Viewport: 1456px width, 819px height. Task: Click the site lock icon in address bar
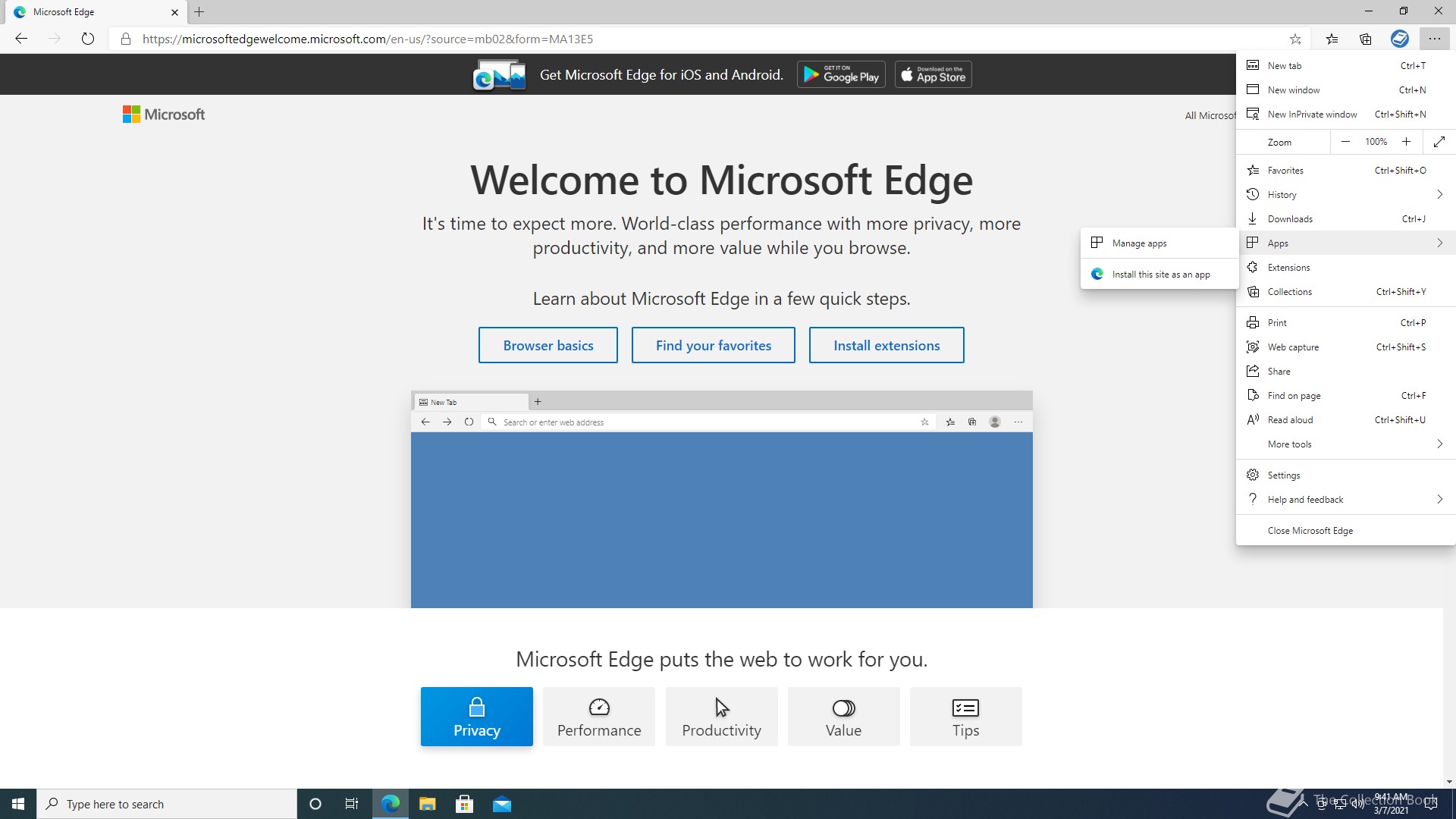[126, 39]
